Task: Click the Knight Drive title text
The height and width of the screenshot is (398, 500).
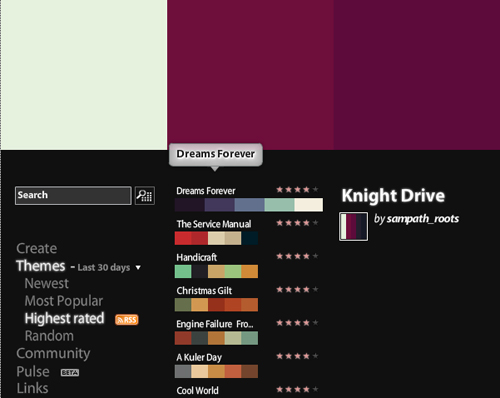Action: point(393,195)
